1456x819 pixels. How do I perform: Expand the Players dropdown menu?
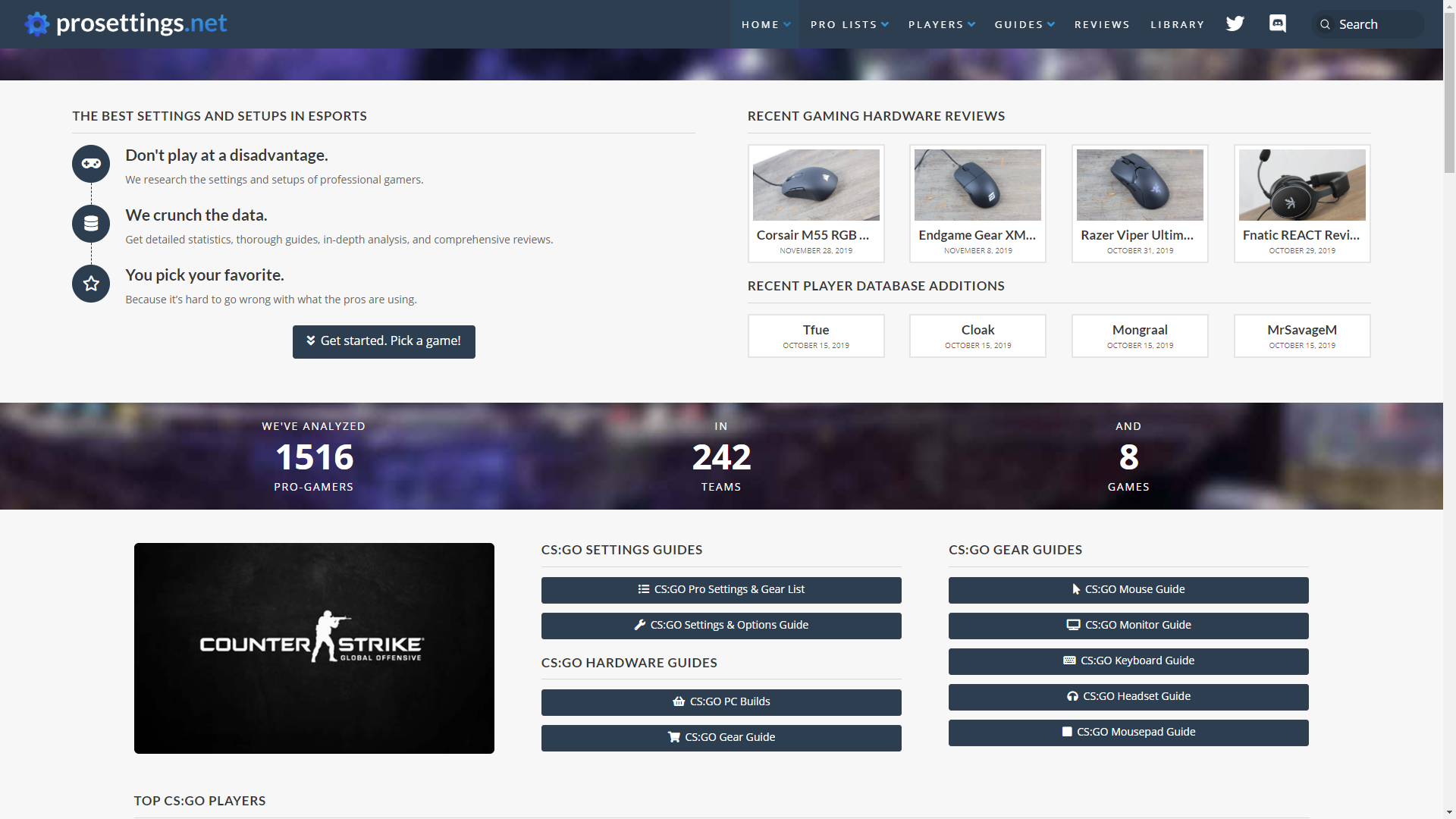[x=941, y=24]
